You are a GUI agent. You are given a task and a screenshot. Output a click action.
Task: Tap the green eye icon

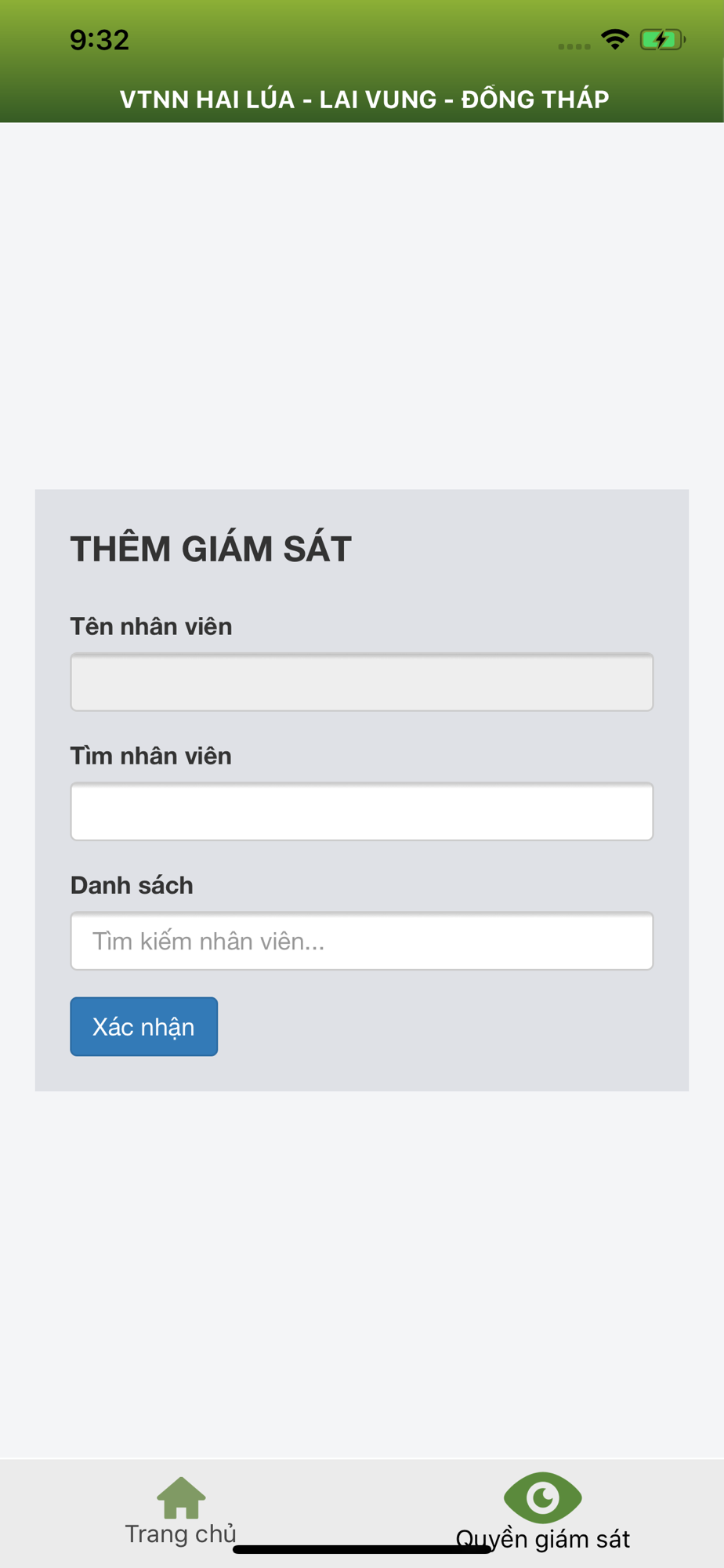(x=542, y=1497)
